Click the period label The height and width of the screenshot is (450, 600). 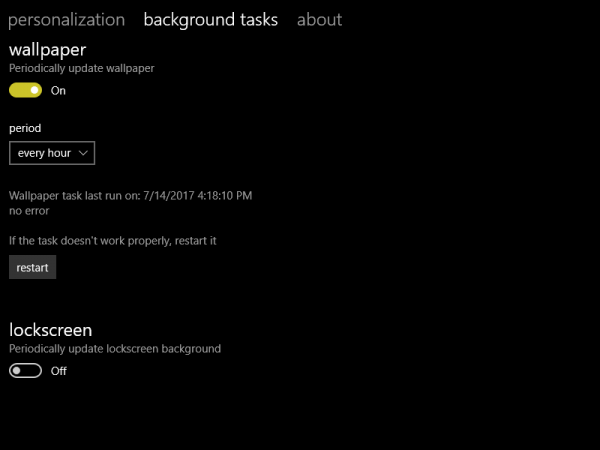25,129
